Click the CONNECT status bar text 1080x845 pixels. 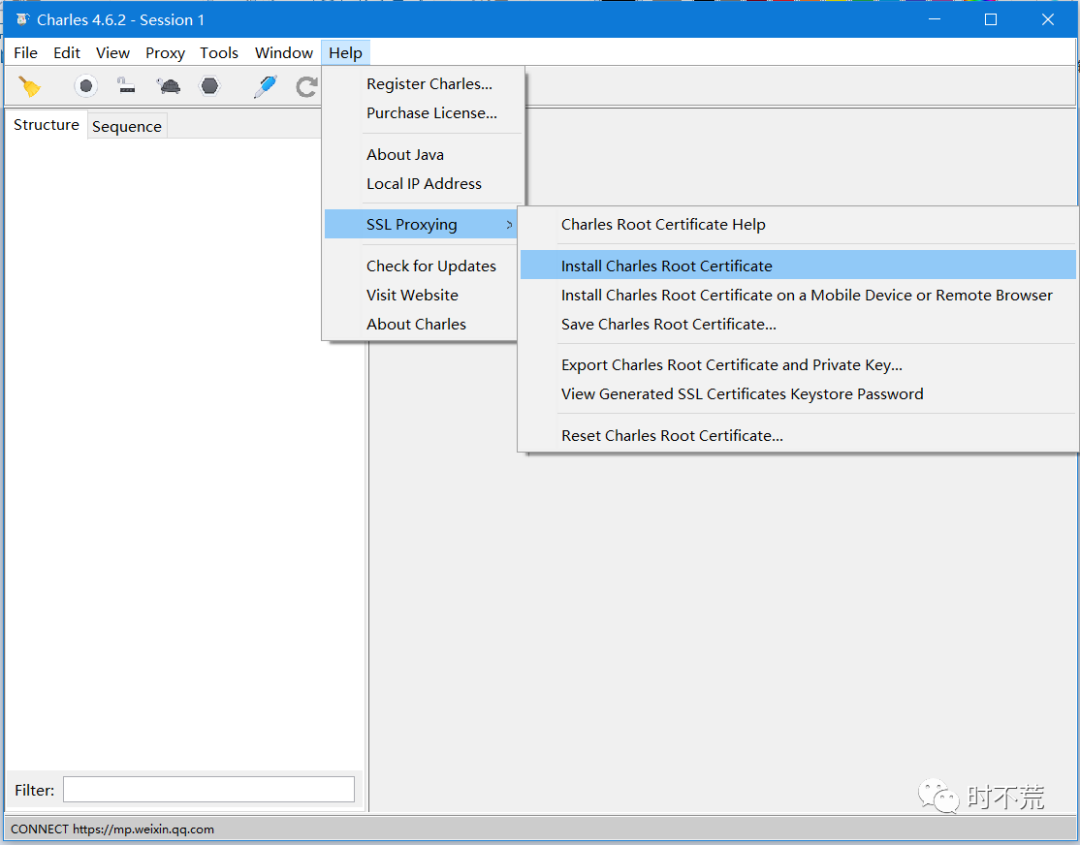click(112, 829)
